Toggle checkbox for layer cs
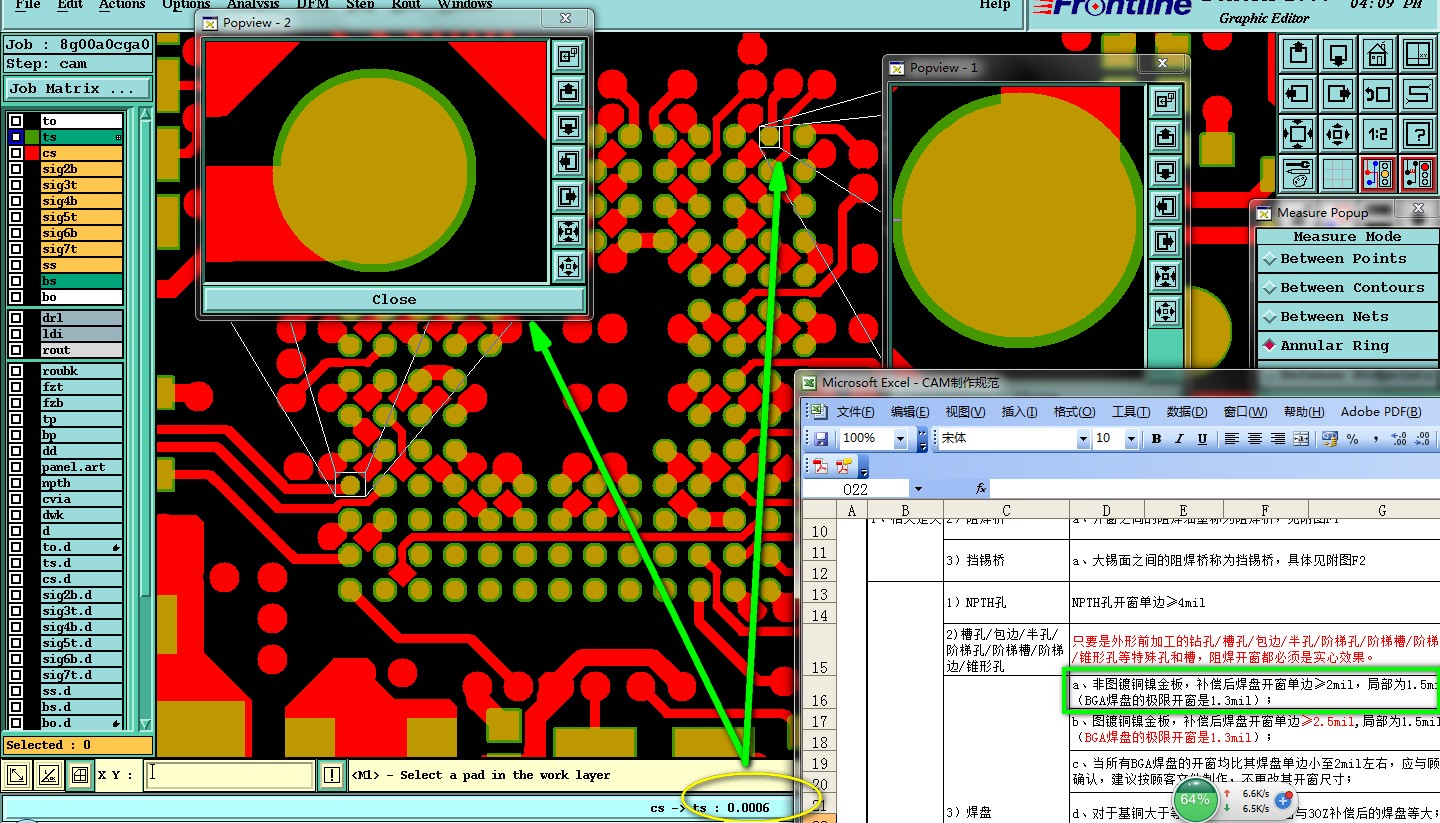This screenshot has height=823, width=1440. [x=16, y=153]
